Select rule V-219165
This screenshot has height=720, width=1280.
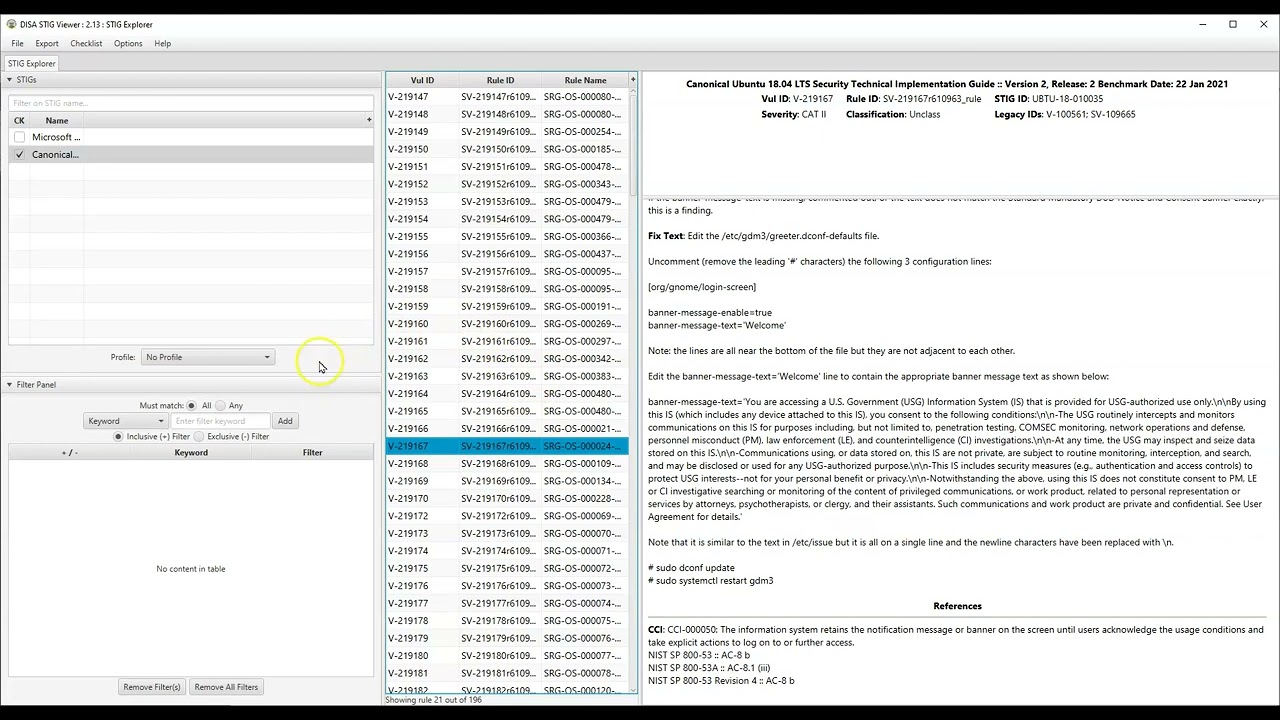pyautogui.click(x=508, y=411)
